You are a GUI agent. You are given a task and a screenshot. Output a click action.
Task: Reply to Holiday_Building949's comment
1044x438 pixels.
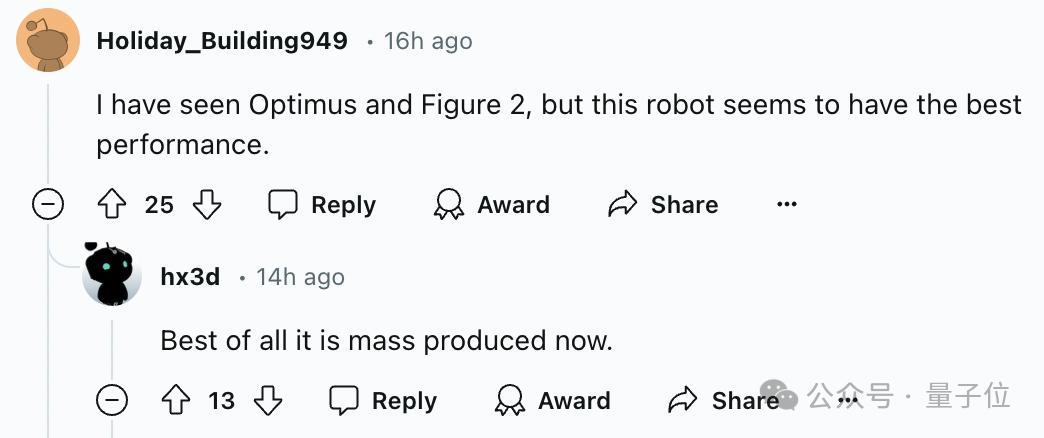[322, 205]
